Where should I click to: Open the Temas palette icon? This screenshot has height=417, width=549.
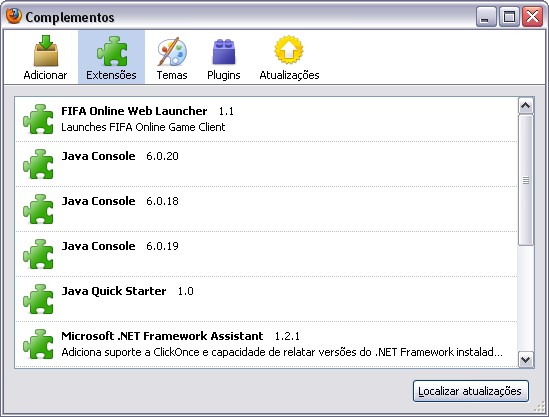pos(172,51)
